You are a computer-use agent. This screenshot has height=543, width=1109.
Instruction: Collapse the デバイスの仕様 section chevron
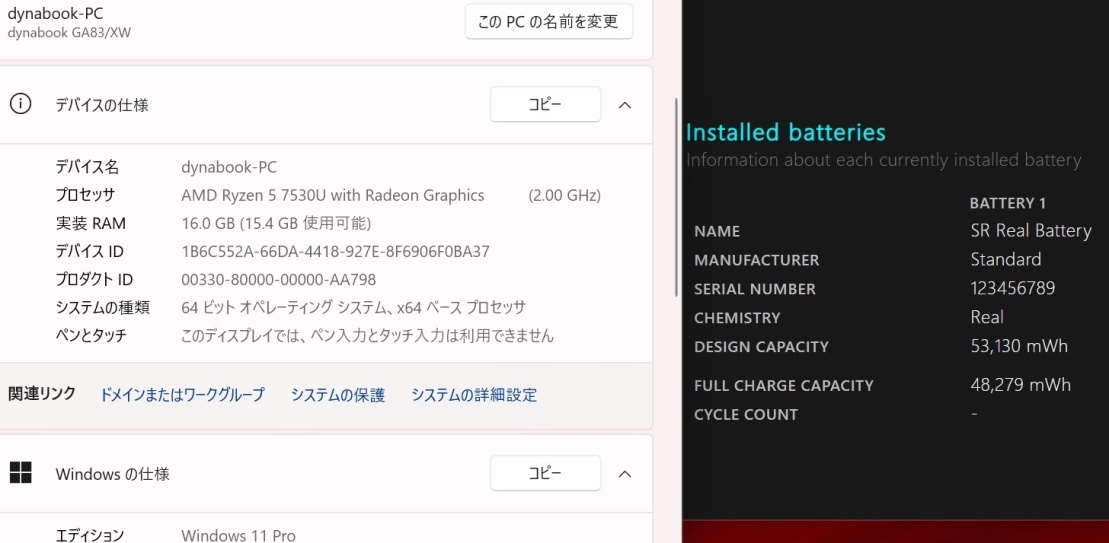coord(625,105)
